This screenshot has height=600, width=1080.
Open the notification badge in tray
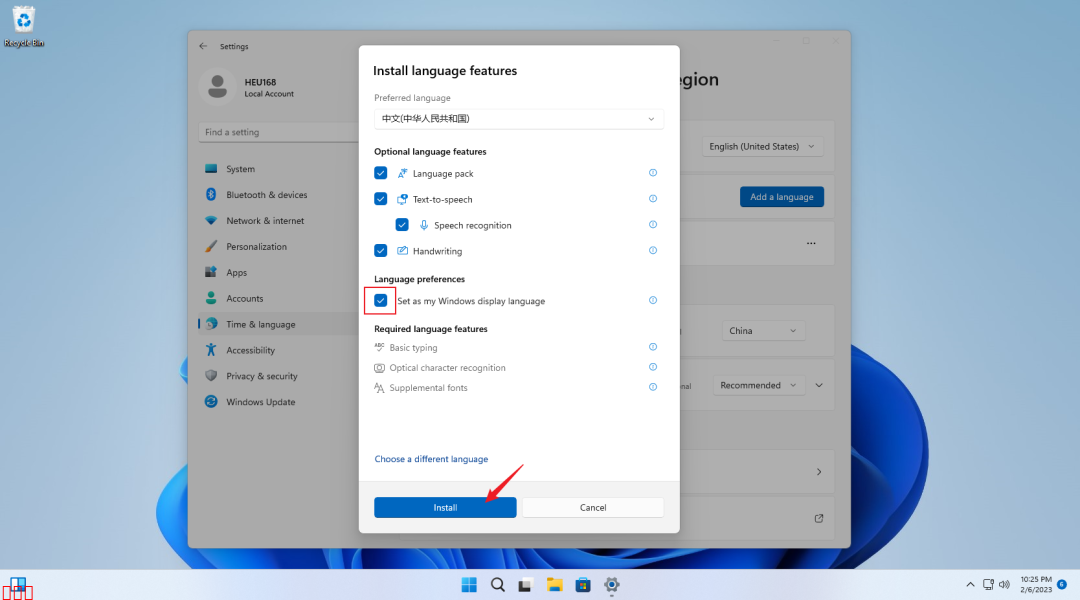click(x=1062, y=584)
